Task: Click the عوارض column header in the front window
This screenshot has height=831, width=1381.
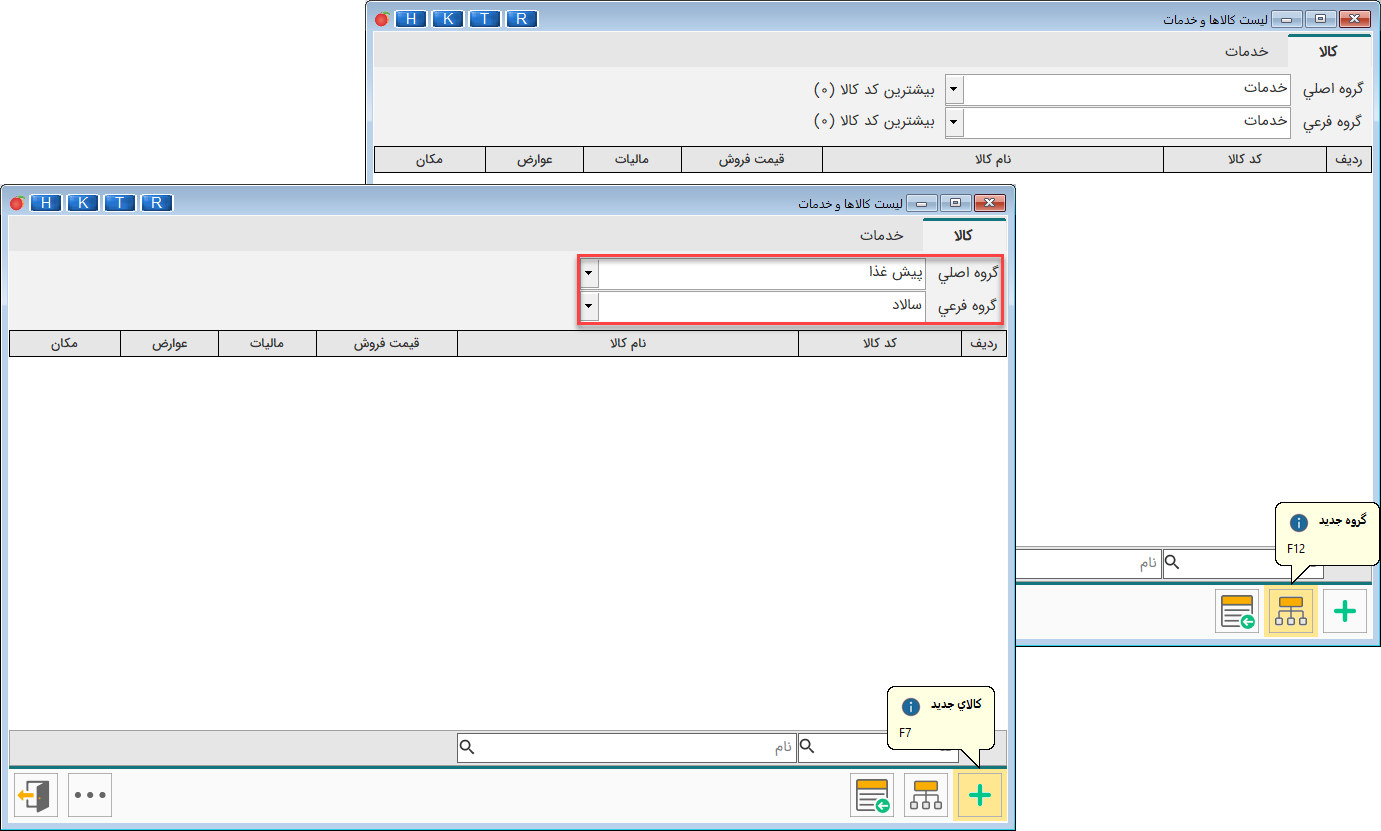Action: coord(169,344)
